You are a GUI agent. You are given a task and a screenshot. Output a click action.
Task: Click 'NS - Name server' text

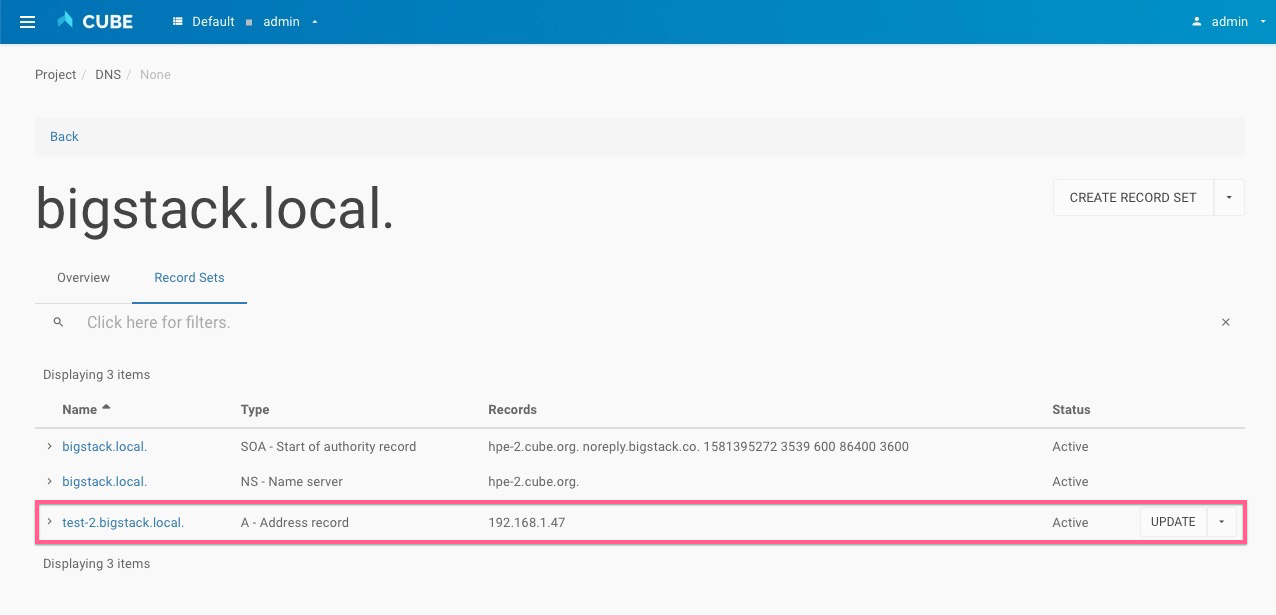pos(292,482)
